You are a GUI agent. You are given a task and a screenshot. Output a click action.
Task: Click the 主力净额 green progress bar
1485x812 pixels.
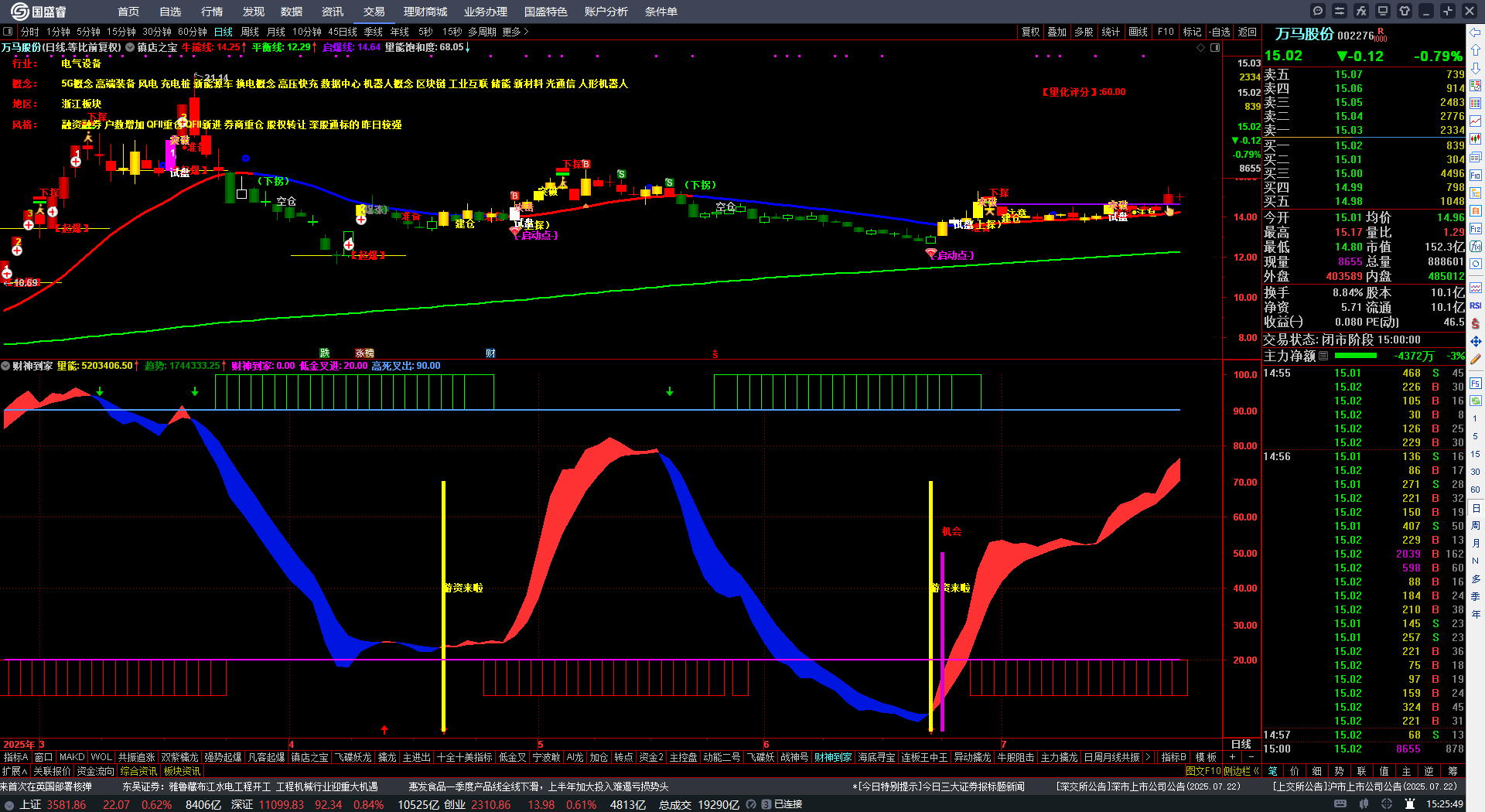(x=1356, y=356)
